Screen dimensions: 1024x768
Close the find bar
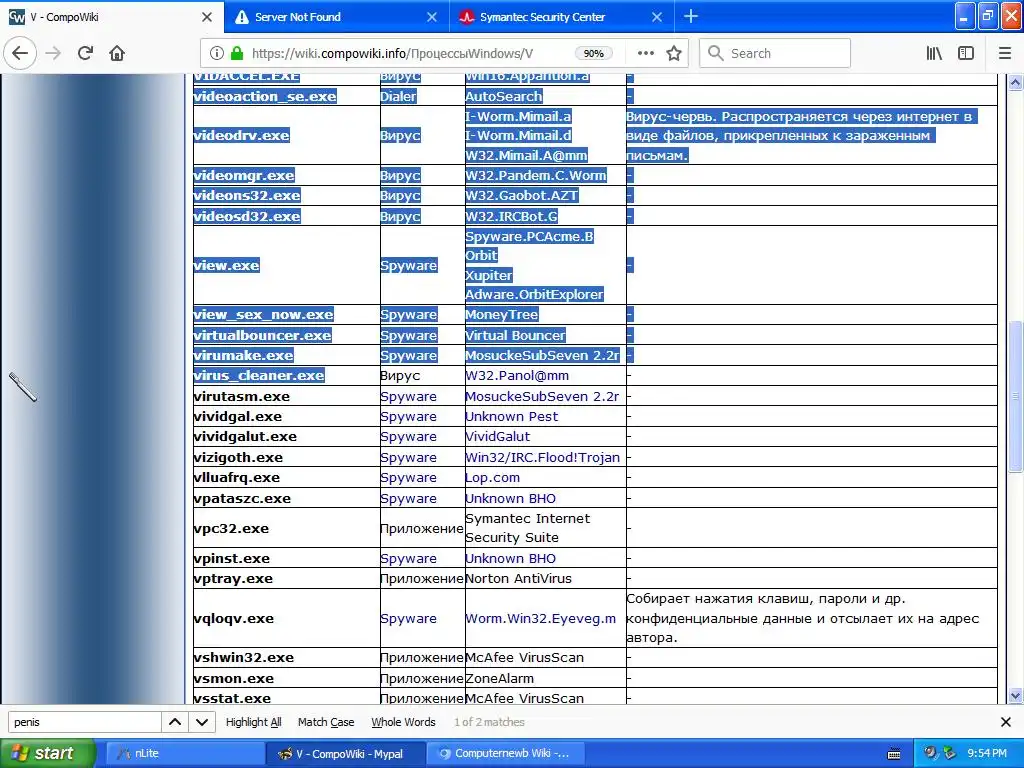(x=1006, y=722)
